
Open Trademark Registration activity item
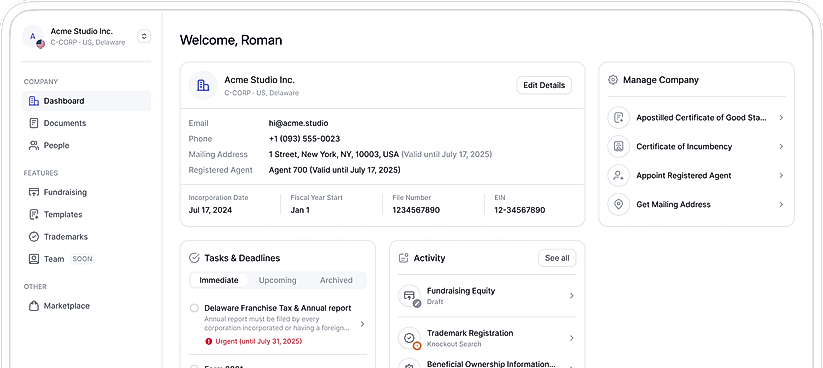click(x=487, y=338)
